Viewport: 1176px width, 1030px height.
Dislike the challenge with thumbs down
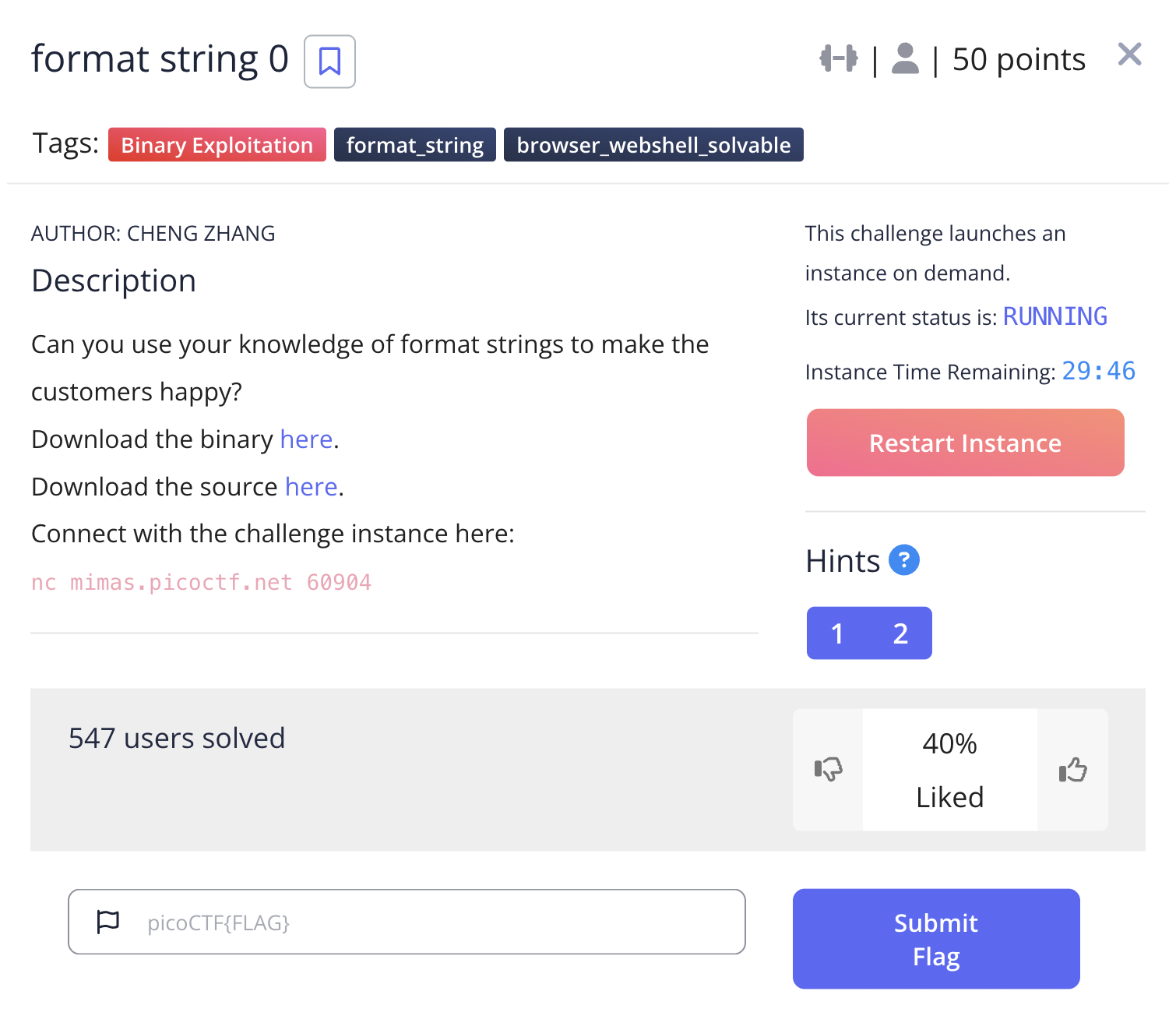pos(828,769)
